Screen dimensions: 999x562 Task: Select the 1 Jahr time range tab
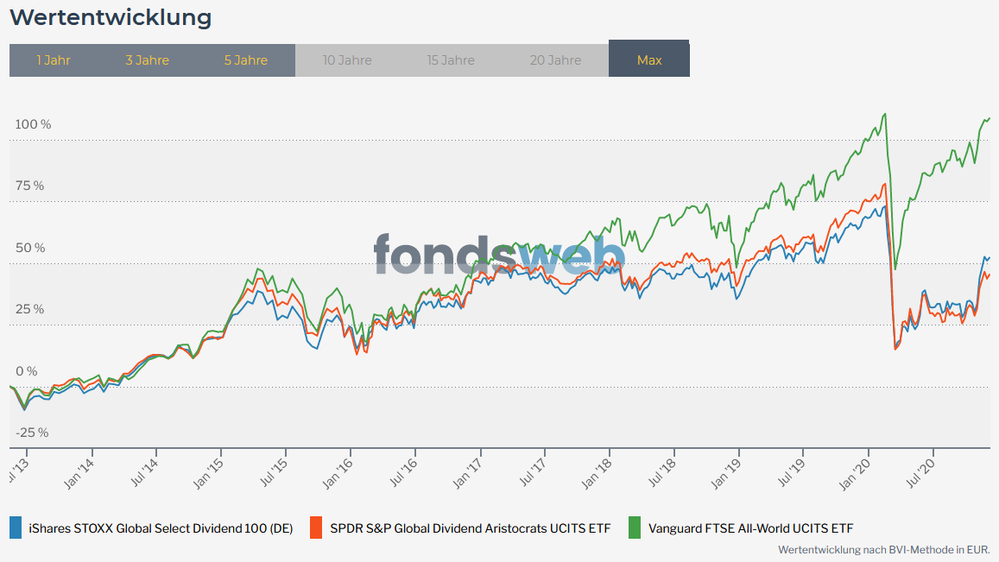pos(53,60)
